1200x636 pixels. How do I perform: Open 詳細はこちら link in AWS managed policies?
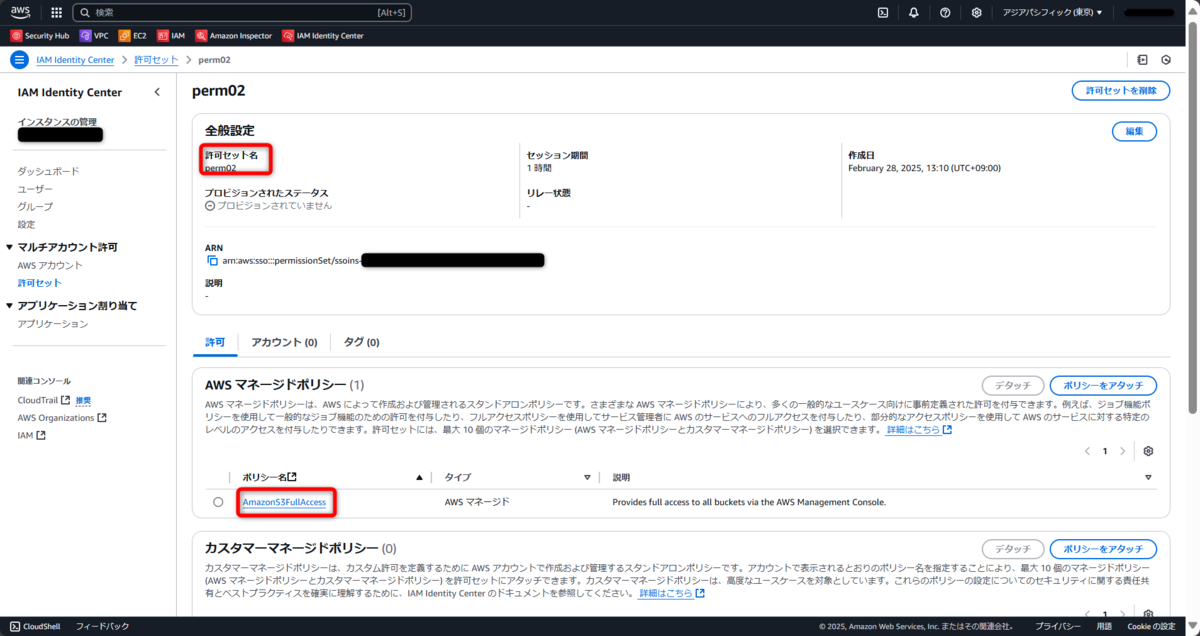click(x=919, y=430)
